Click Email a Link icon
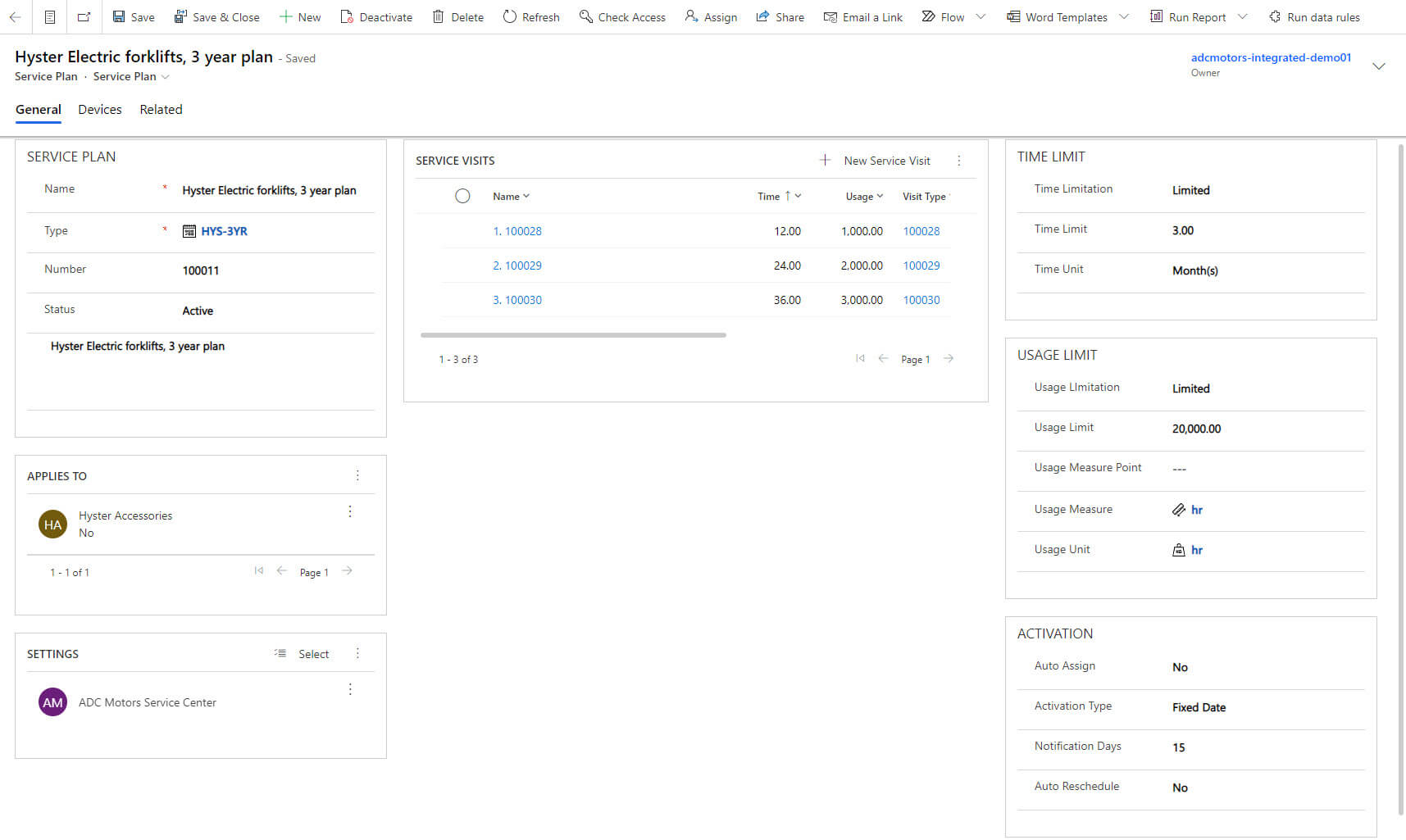The width and height of the screenshot is (1406, 840). pos(830,17)
